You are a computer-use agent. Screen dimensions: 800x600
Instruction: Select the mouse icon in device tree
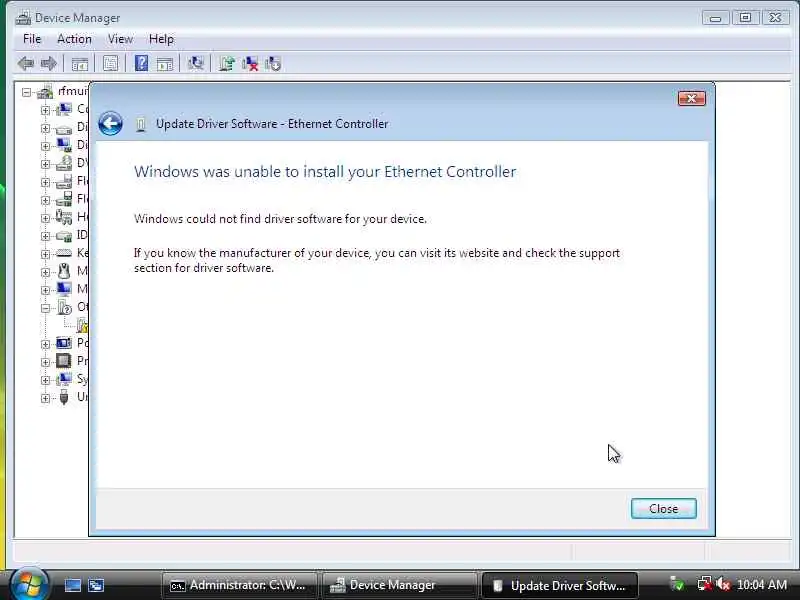click(x=64, y=271)
